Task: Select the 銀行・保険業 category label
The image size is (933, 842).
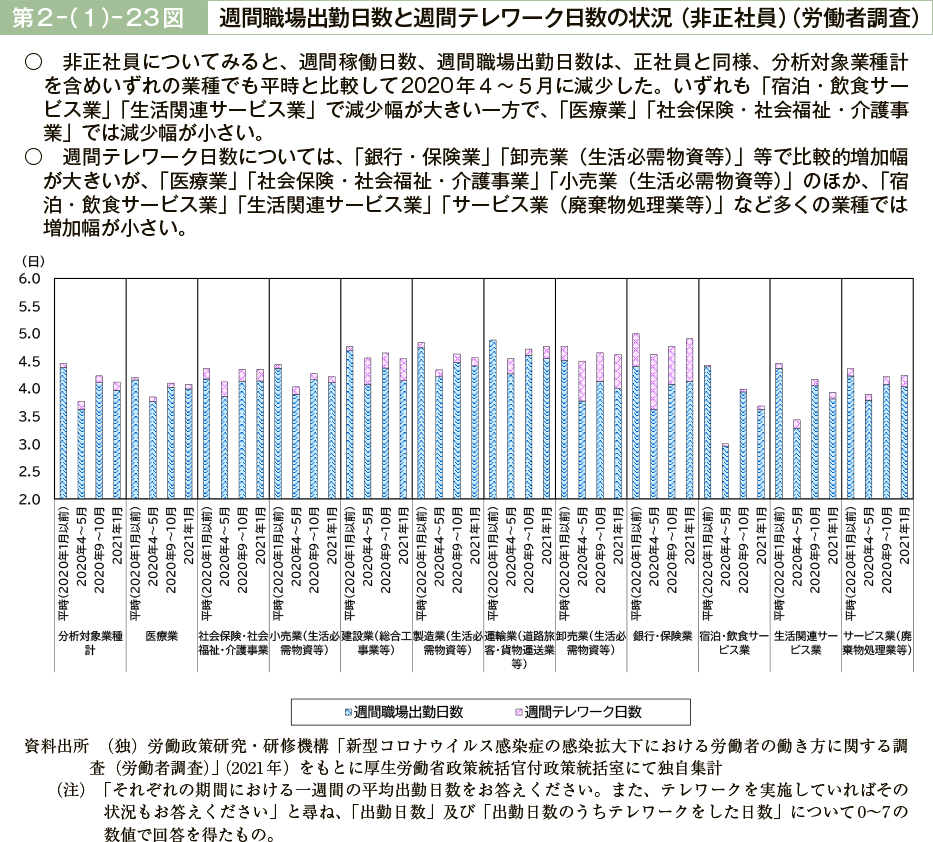Action: click(662, 636)
